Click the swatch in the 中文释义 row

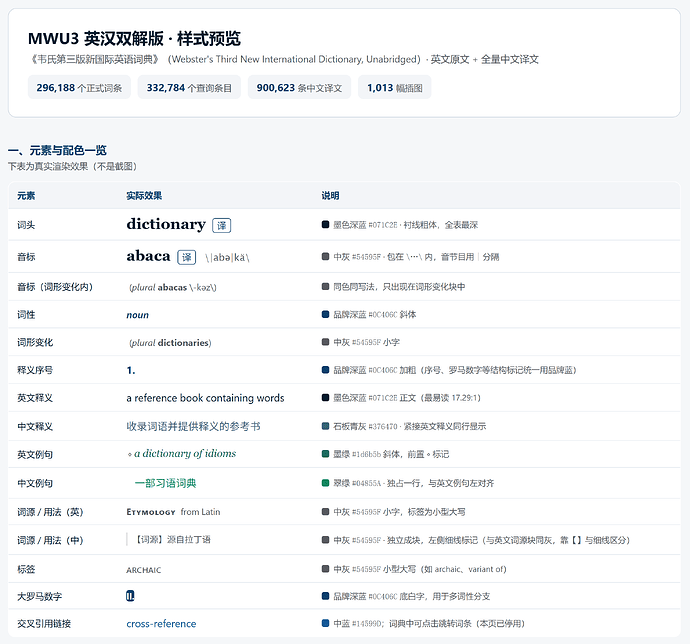326,426
